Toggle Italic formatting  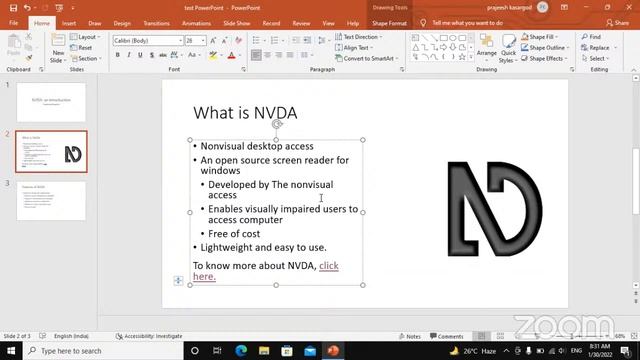(129, 55)
